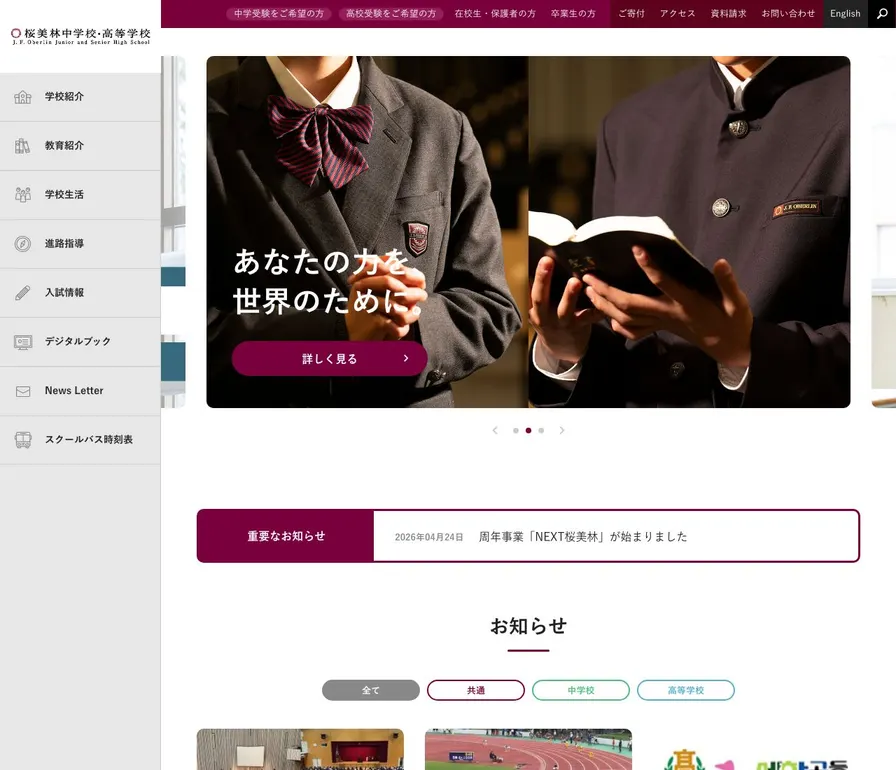Viewport: 896px width, 770px height.
Task: Open 卒業生の方 link
Action: tap(573, 13)
